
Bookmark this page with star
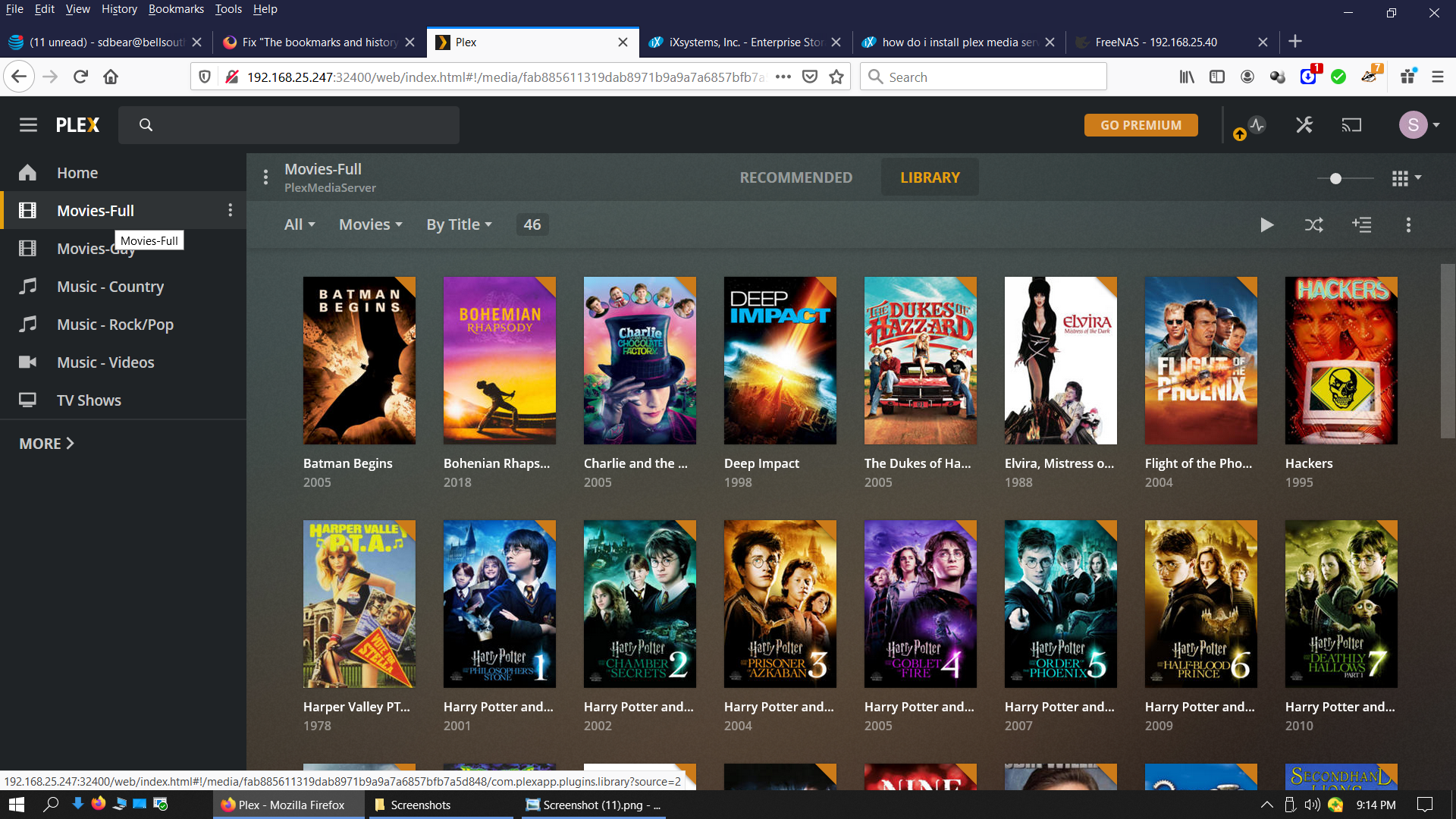click(836, 77)
